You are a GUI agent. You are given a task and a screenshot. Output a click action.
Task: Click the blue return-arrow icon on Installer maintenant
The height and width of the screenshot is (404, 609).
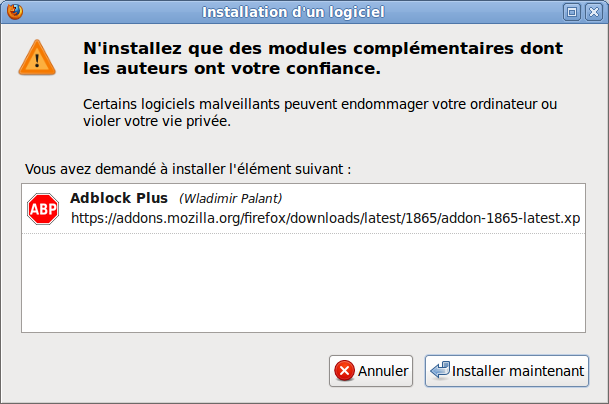point(440,370)
